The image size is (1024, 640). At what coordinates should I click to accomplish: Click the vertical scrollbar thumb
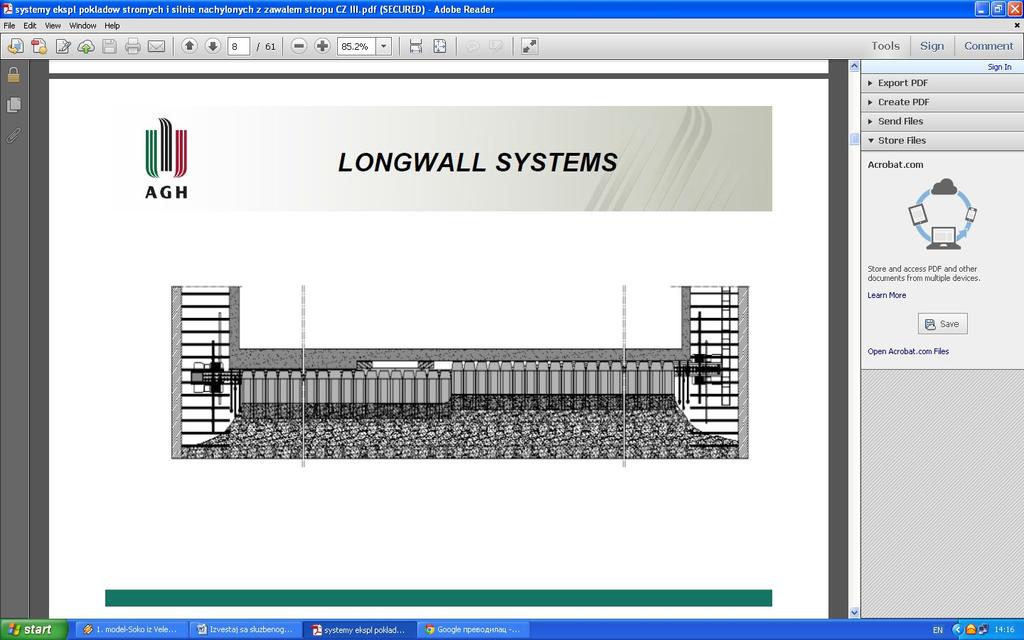[x=854, y=139]
